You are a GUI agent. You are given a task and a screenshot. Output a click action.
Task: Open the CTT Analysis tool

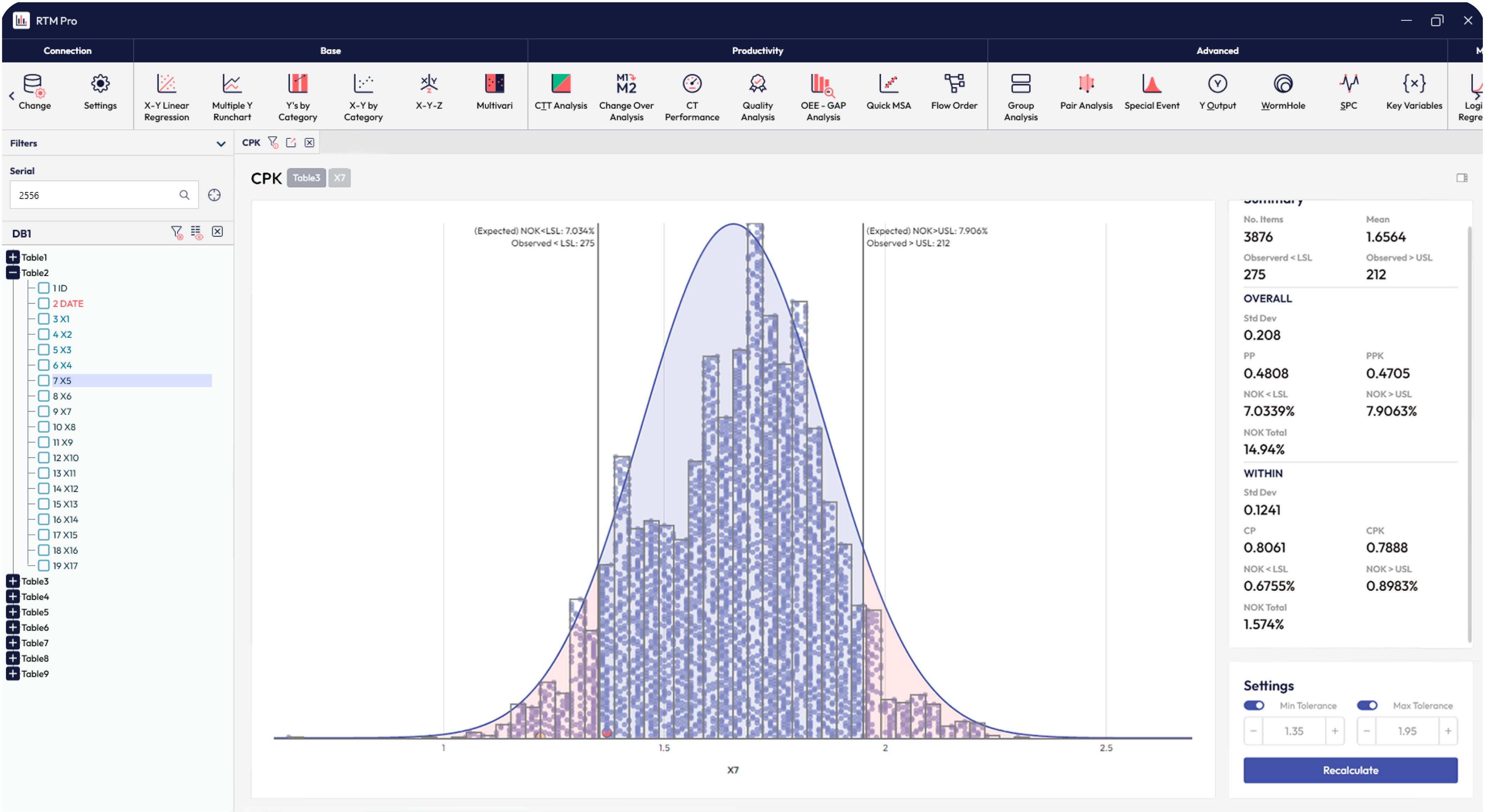click(x=560, y=95)
